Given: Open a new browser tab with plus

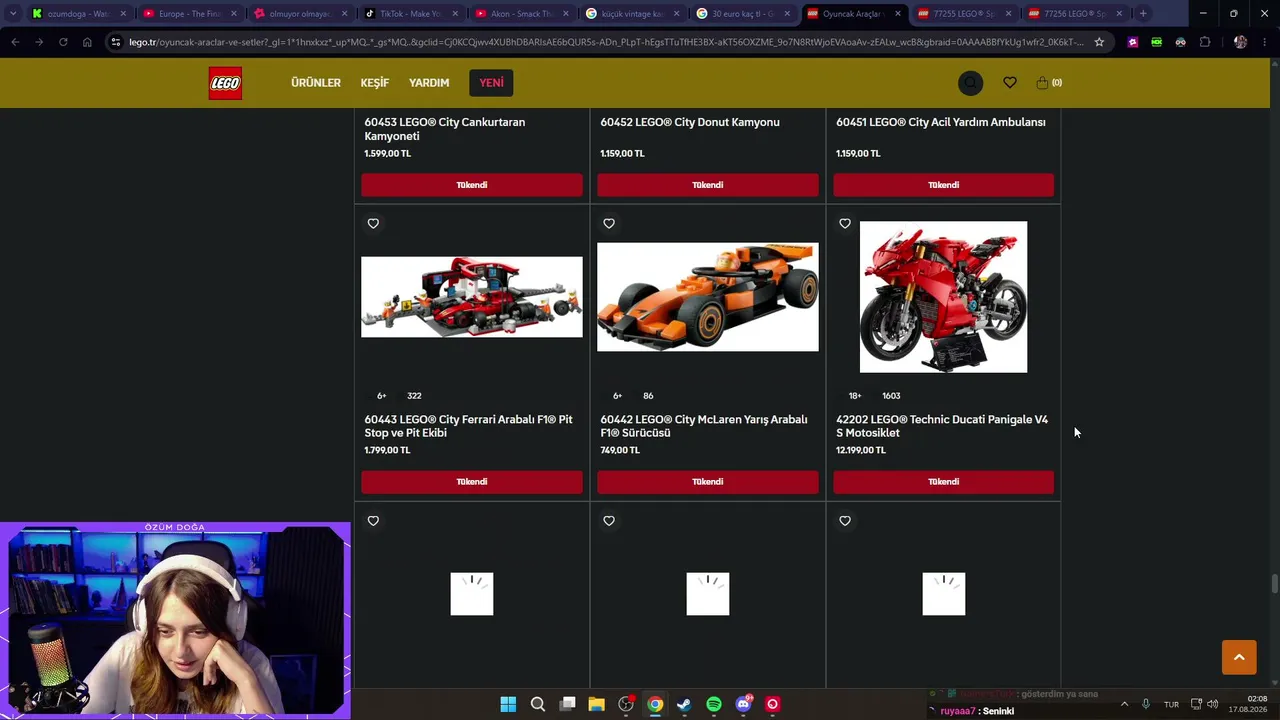Looking at the screenshot, I should pyautogui.click(x=1143, y=14).
